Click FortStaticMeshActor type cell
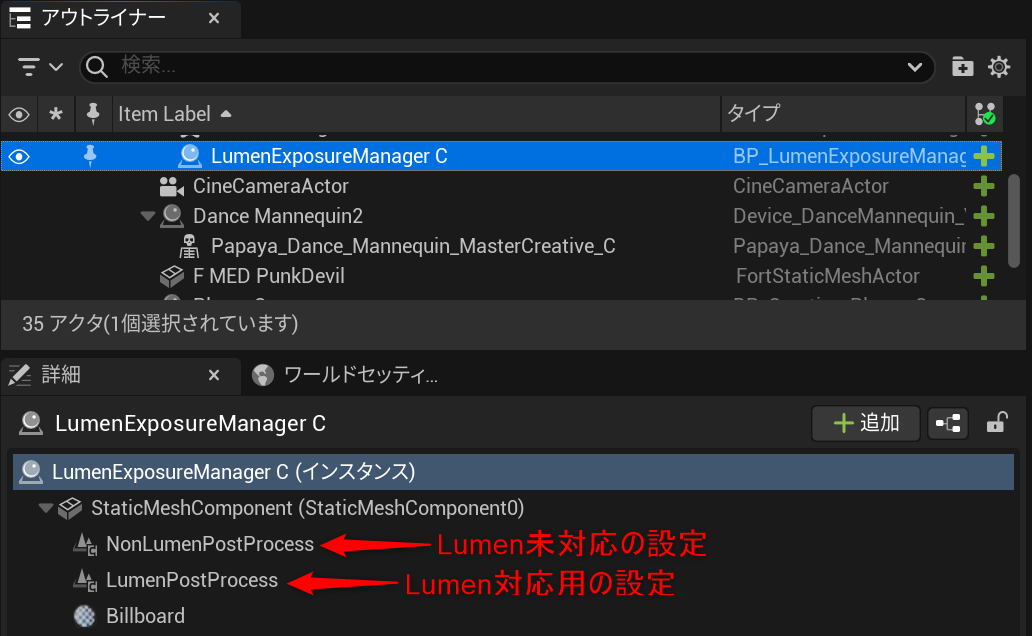Viewport: 1032px width, 636px height. click(x=827, y=276)
